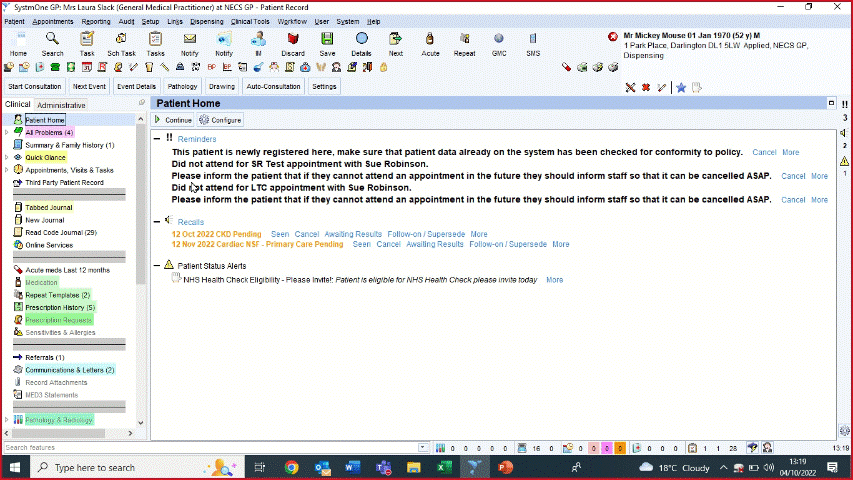
Task: Click More for NHS Health Check alert
Action: point(554,280)
